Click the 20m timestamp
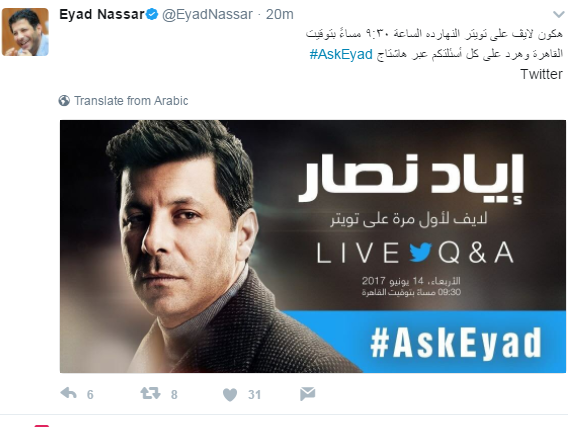Viewport: 568px width, 427px height. [280, 14]
